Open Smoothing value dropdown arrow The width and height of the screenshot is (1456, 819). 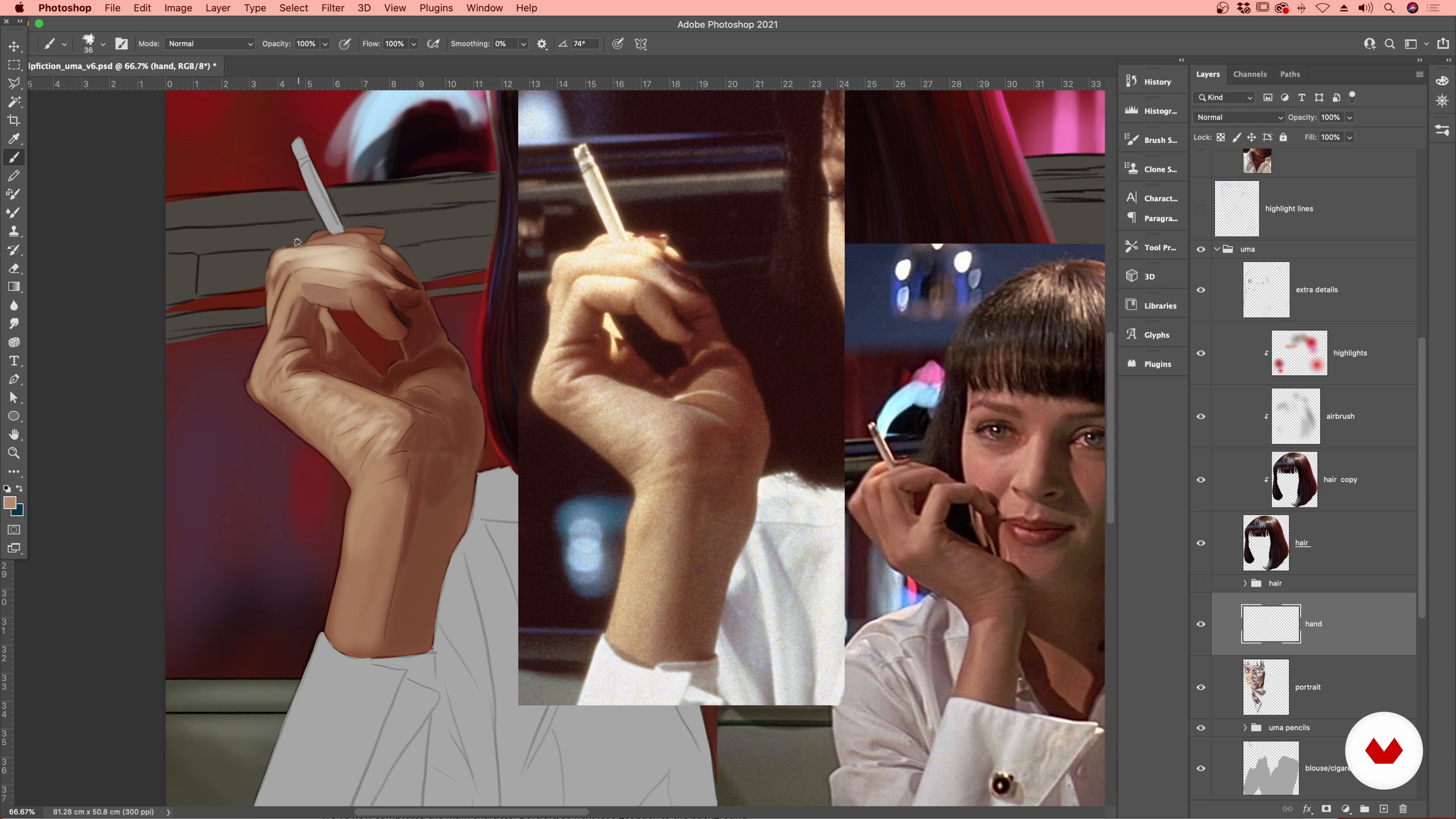click(x=523, y=44)
